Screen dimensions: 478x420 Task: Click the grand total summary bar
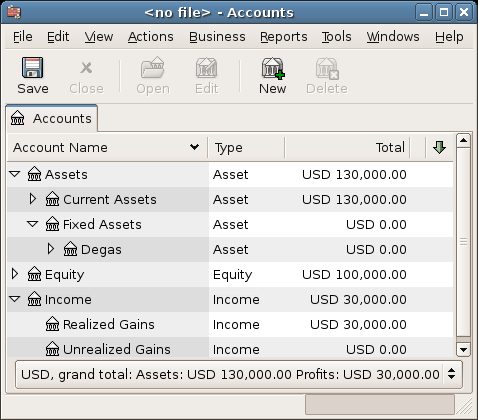tap(239, 374)
